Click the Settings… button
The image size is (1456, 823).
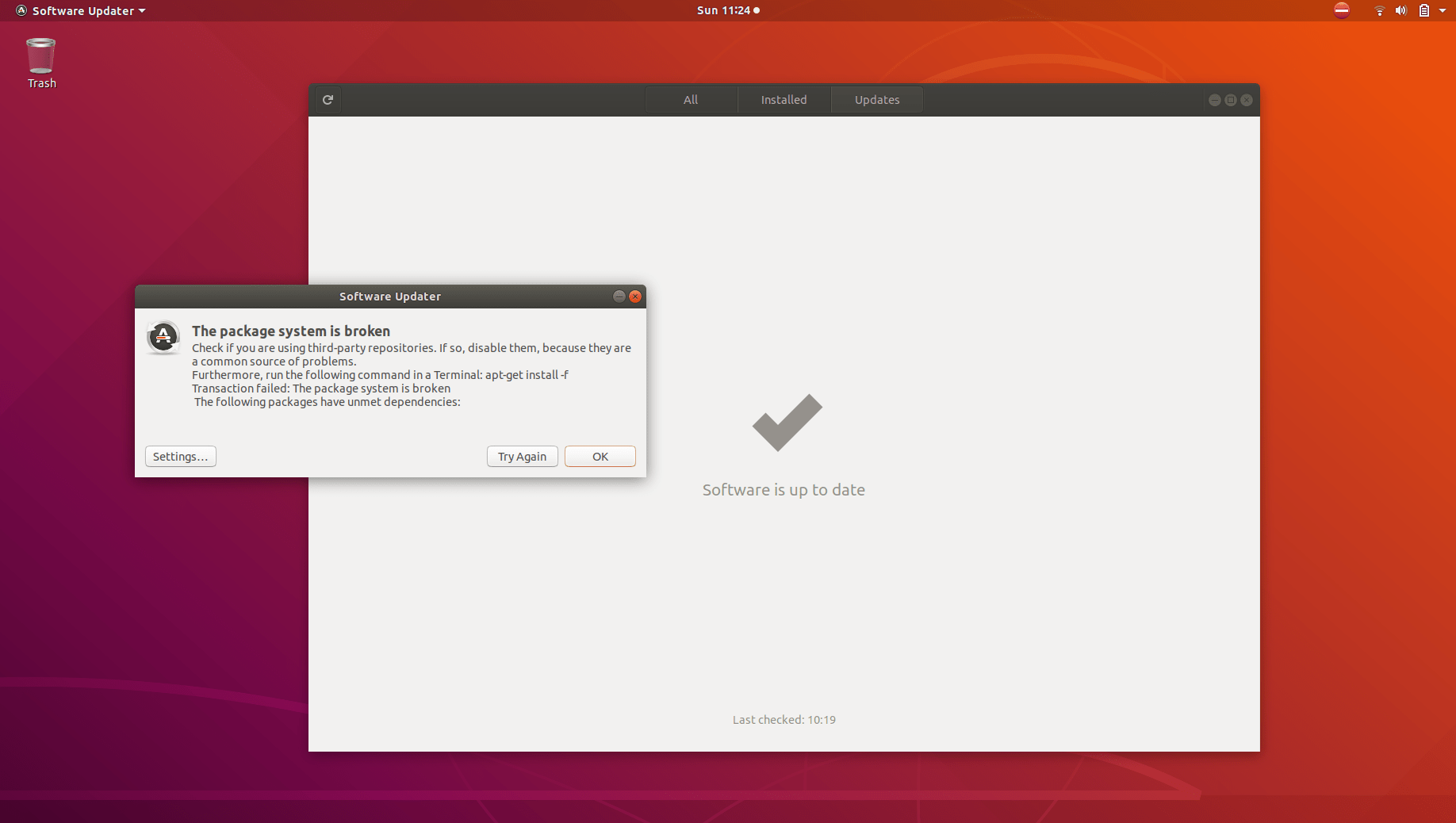[181, 457]
